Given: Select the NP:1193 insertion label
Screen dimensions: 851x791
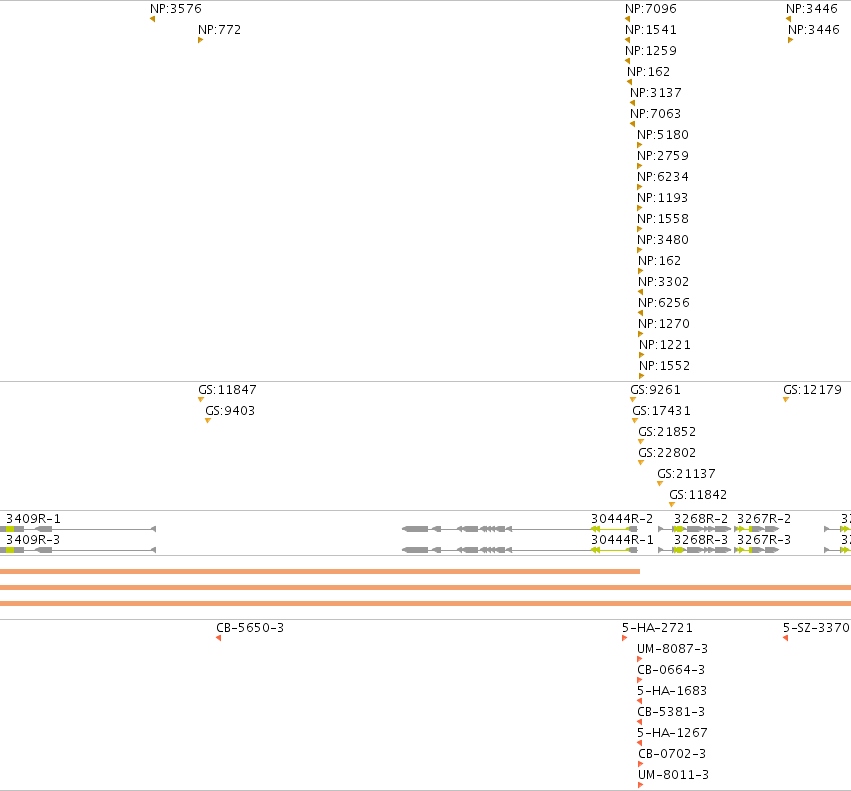Looking at the screenshot, I should click(x=662, y=198).
